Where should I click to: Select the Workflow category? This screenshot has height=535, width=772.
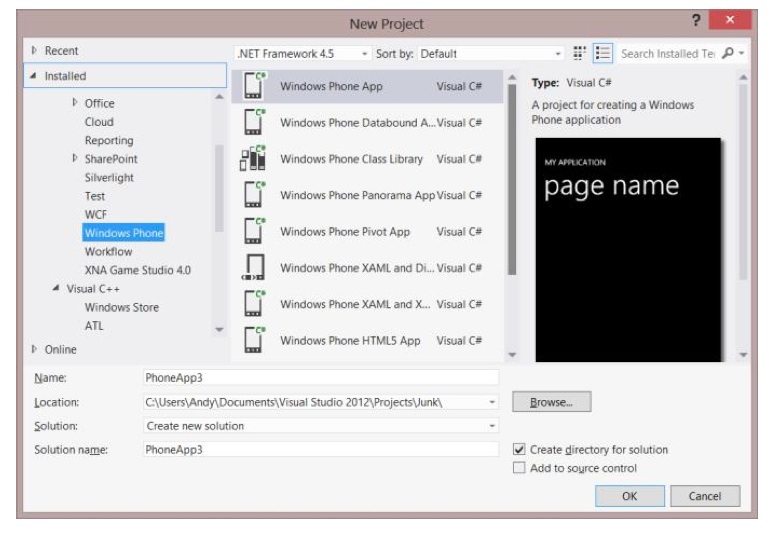coord(108,252)
